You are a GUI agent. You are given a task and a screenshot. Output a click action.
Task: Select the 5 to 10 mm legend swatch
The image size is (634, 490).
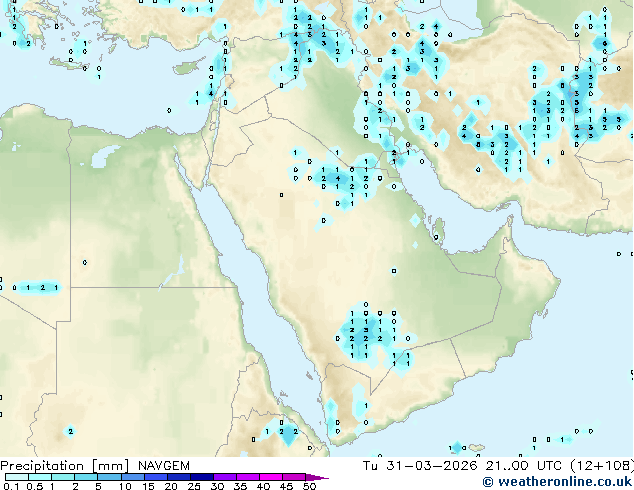[x=109, y=477]
